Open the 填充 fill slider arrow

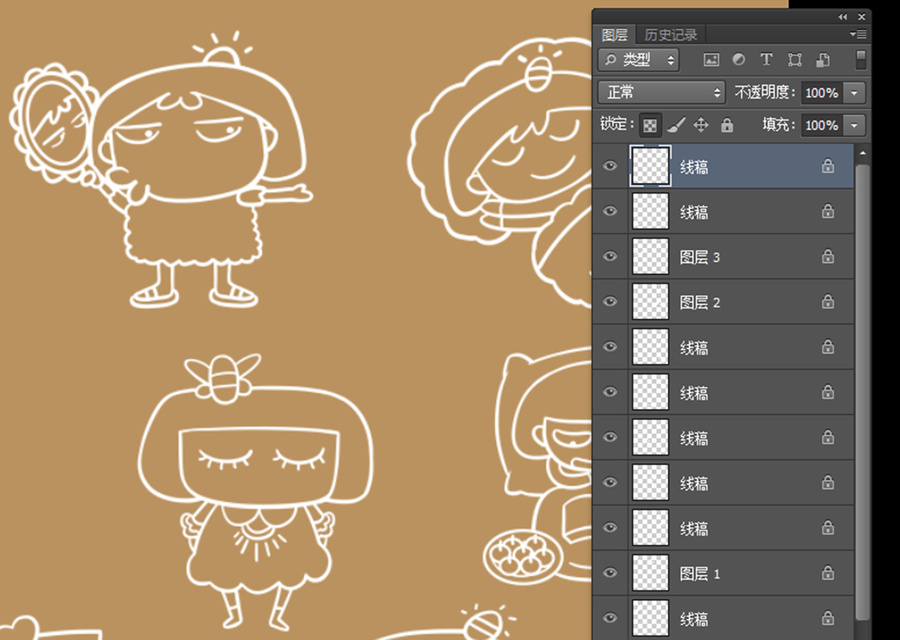[854, 125]
